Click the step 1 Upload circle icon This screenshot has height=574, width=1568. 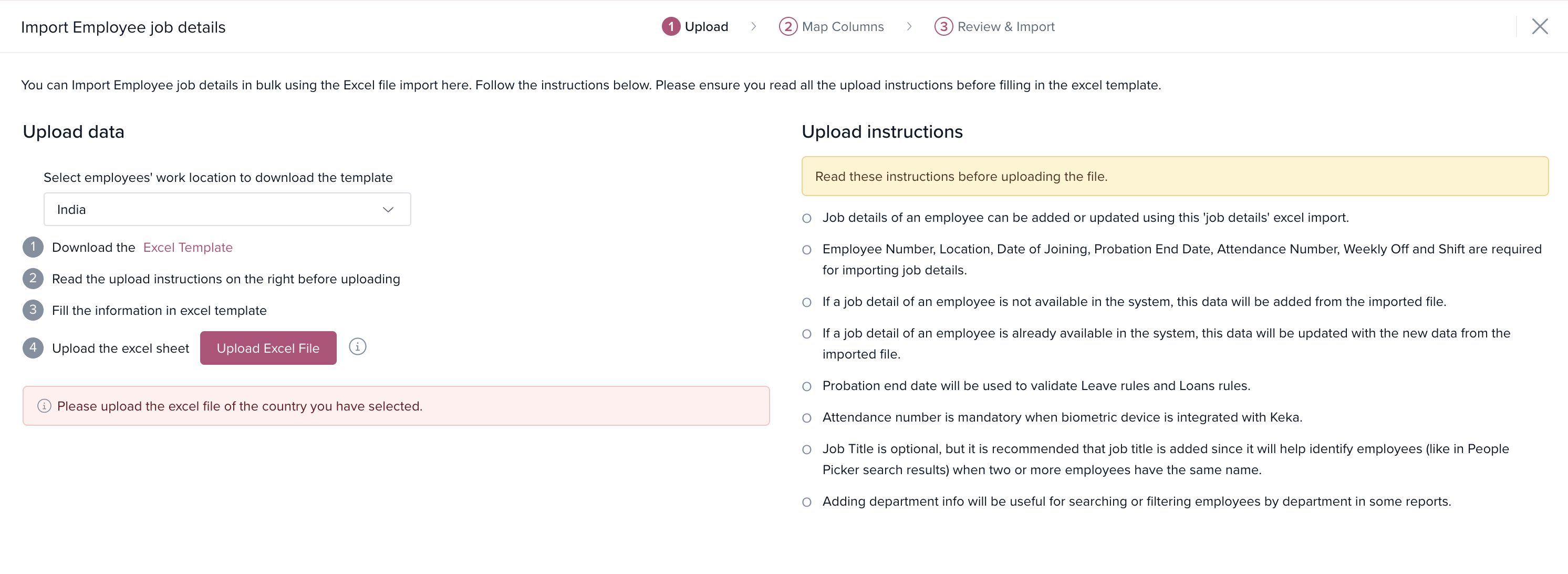coord(670,27)
